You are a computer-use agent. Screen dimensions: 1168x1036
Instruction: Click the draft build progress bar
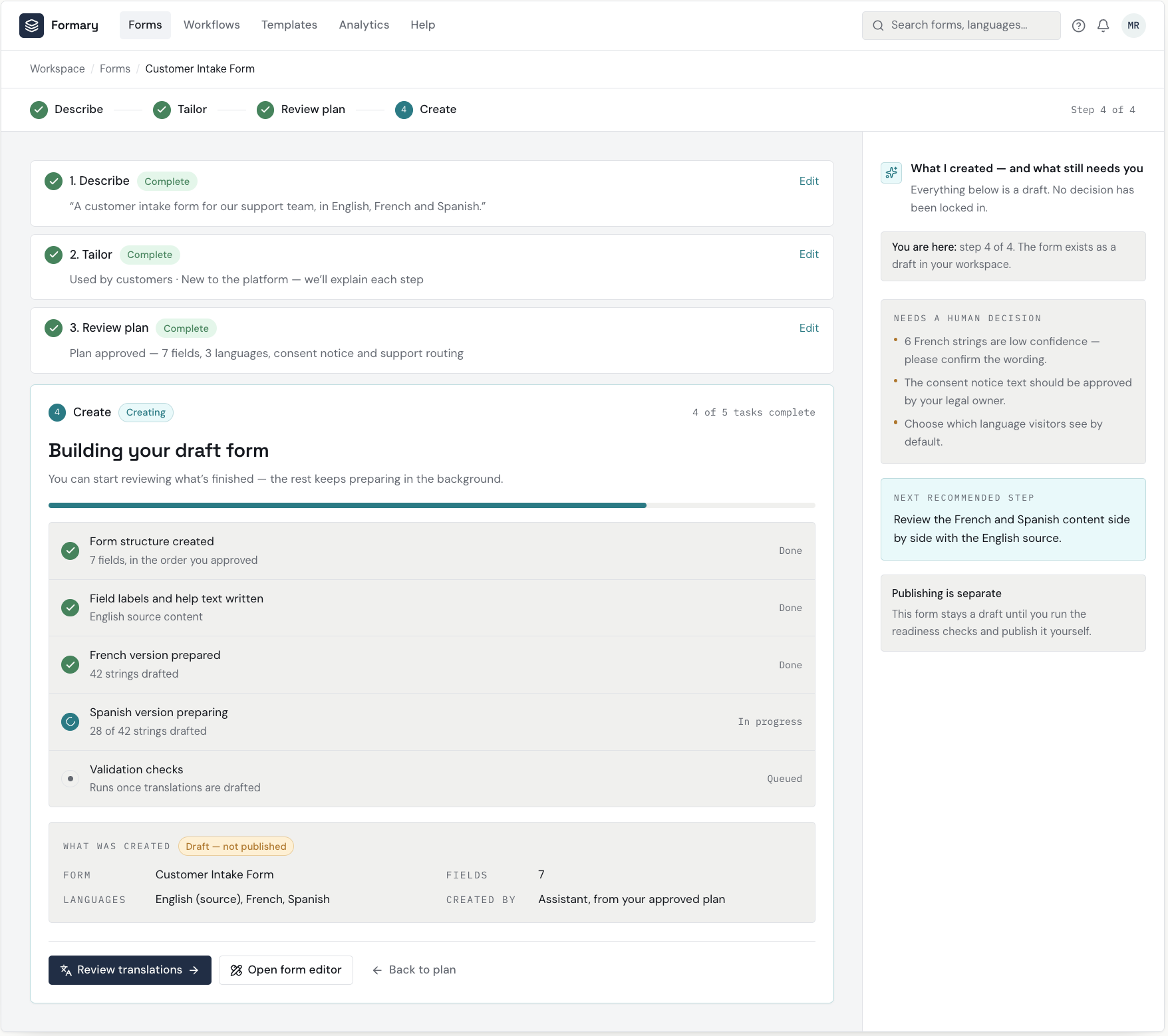[x=432, y=505]
